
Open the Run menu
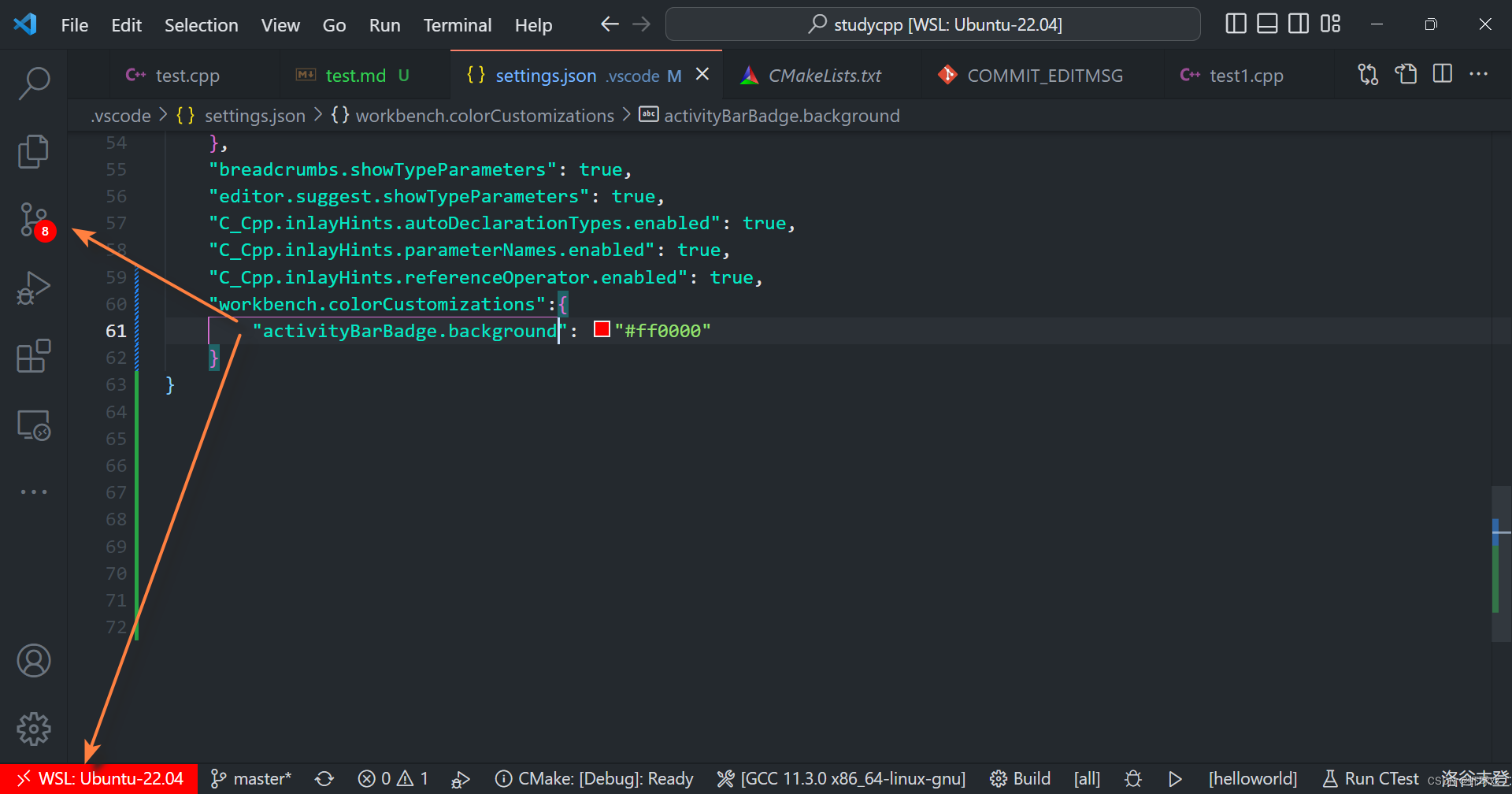pyautogui.click(x=384, y=25)
